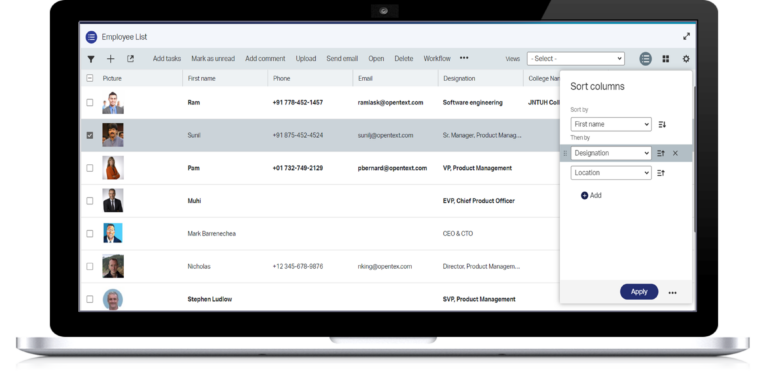
Task: Remove the Designation sort row
Action: coord(675,153)
